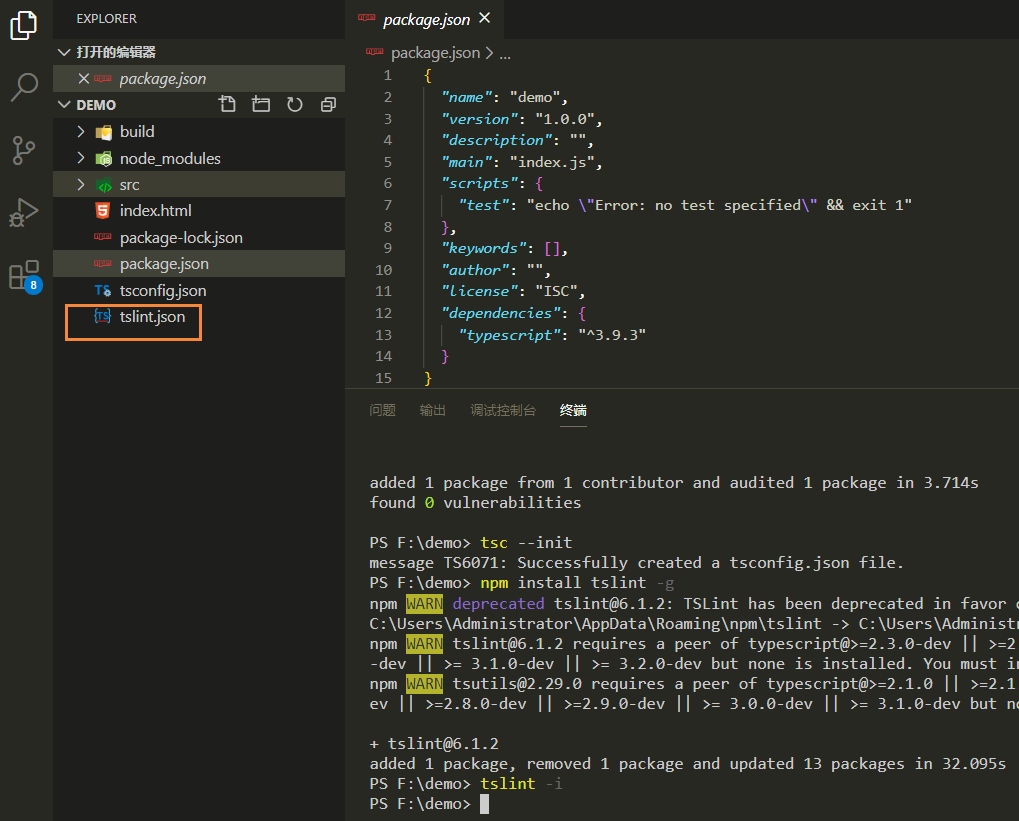Refresh the DEMO explorer tree
The height and width of the screenshot is (821, 1019).
coord(294,104)
